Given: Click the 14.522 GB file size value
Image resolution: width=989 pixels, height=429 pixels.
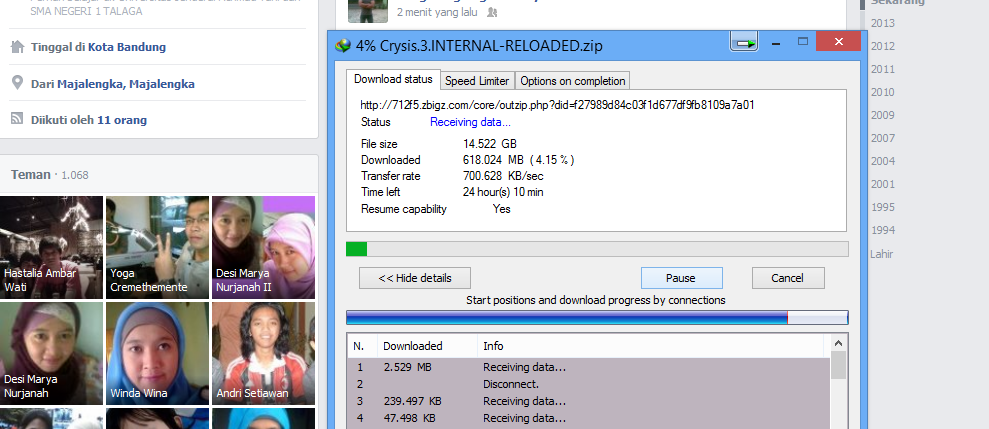Looking at the screenshot, I should 489,144.
